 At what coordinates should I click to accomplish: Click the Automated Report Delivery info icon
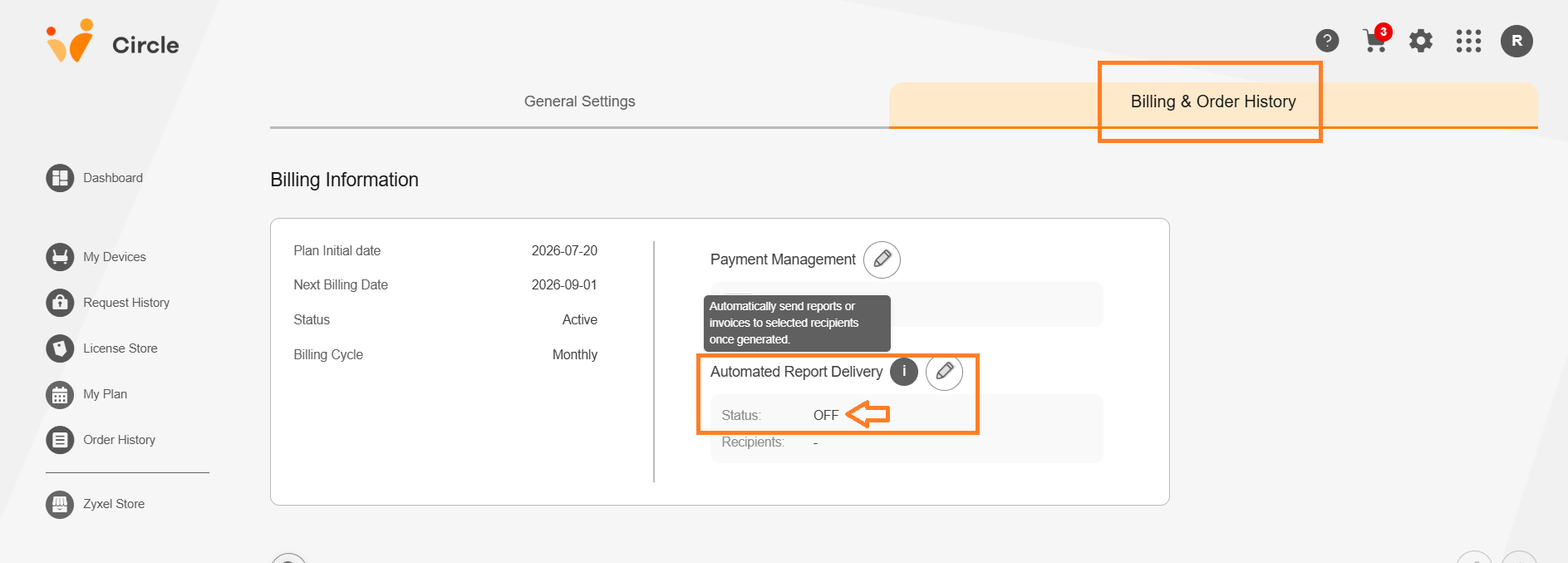(x=904, y=372)
